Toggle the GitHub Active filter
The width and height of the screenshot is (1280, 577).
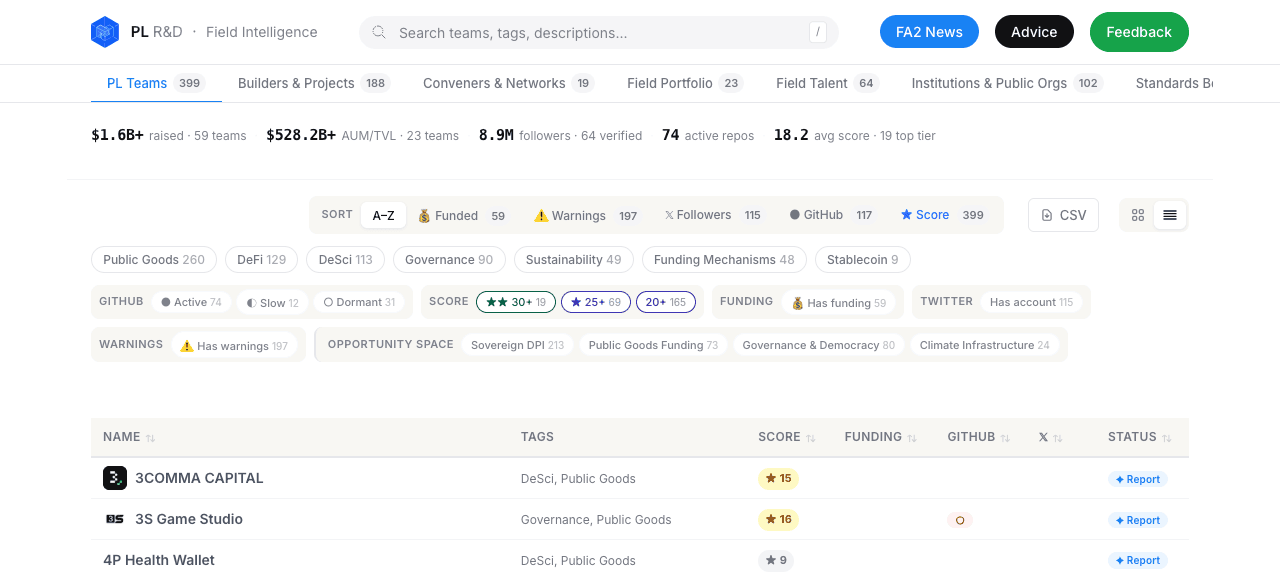192,302
